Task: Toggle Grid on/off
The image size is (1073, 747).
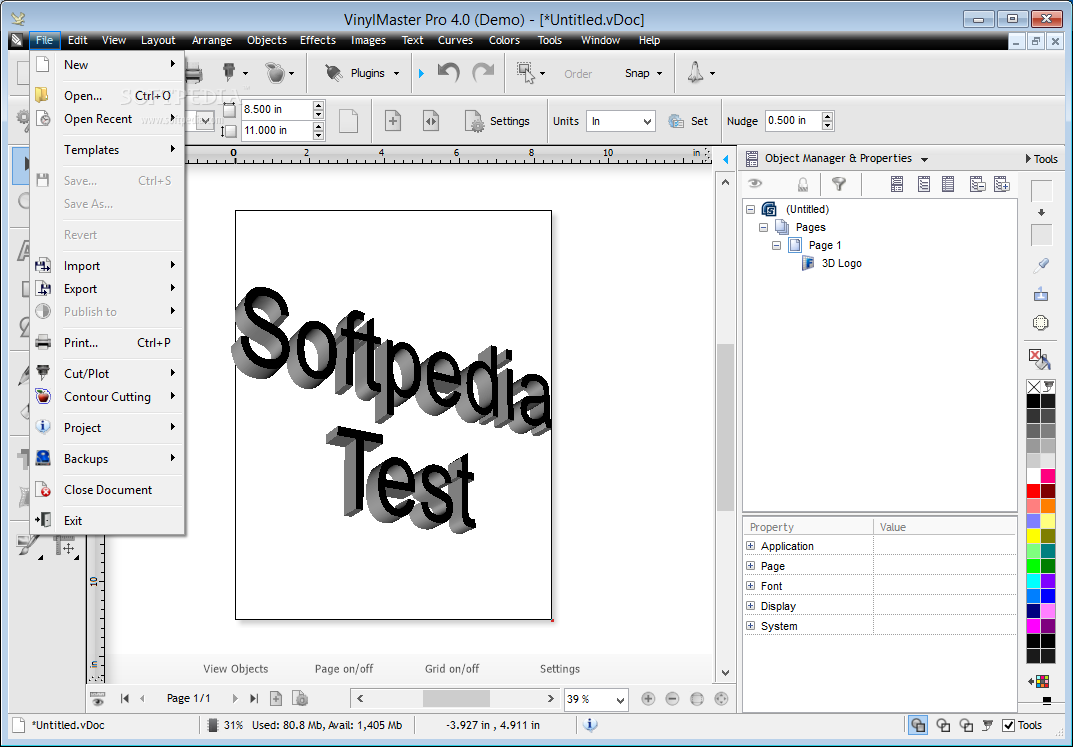Action: pos(452,669)
